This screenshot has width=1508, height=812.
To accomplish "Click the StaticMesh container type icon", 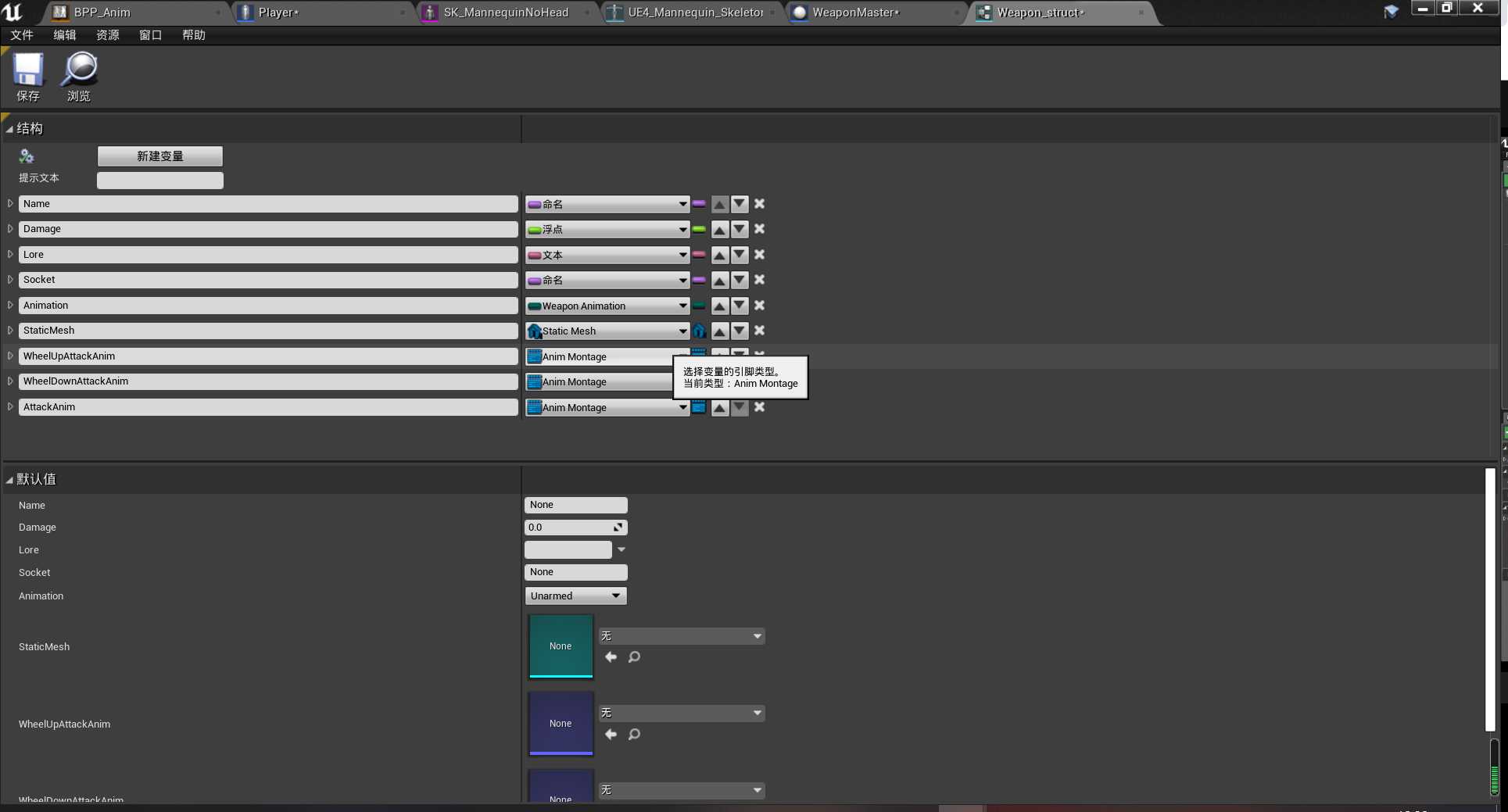I will 699,331.
